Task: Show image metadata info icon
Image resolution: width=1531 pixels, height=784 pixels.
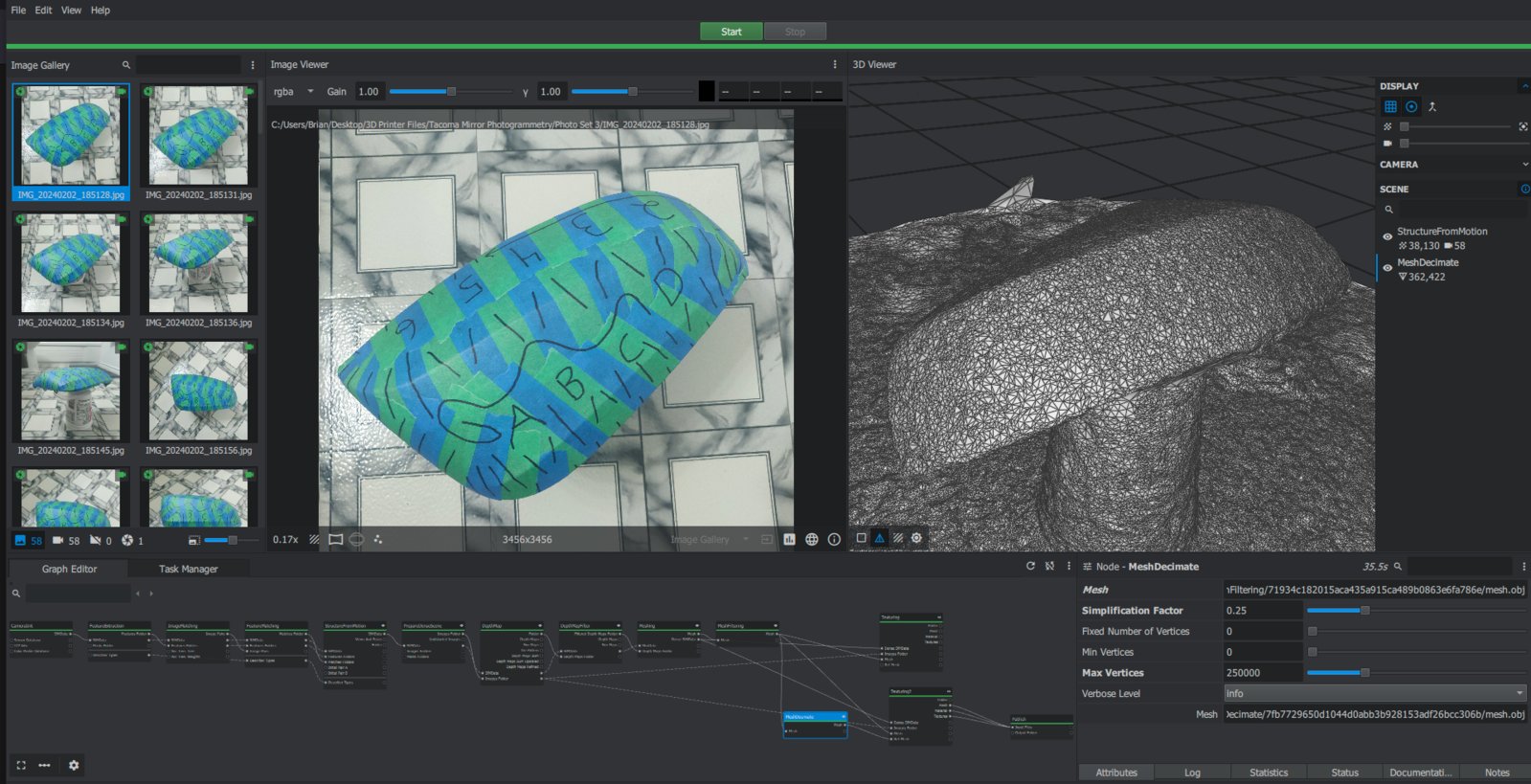Action: click(x=834, y=539)
